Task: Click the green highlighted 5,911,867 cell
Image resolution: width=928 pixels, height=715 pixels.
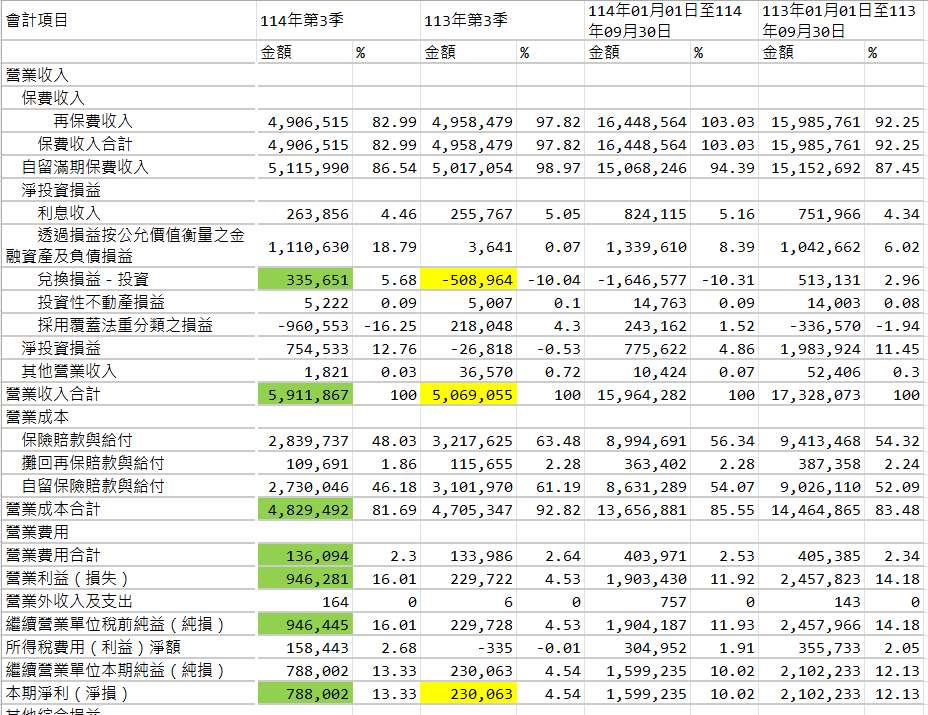Action: (x=305, y=394)
